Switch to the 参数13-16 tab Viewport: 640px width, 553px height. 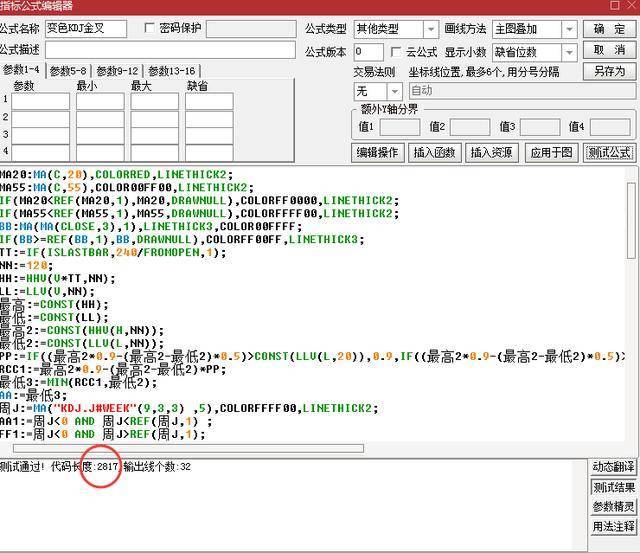[172, 71]
